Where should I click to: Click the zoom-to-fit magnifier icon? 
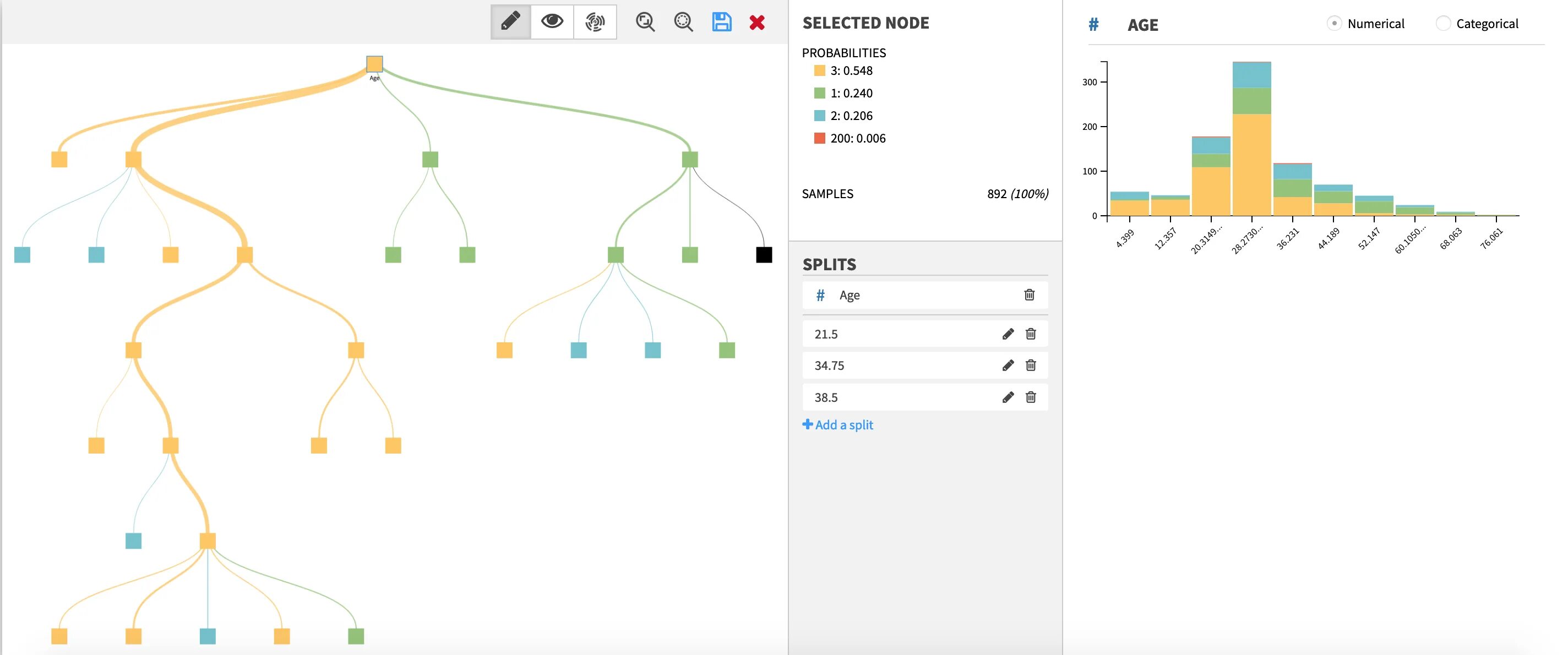pos(645,22)
